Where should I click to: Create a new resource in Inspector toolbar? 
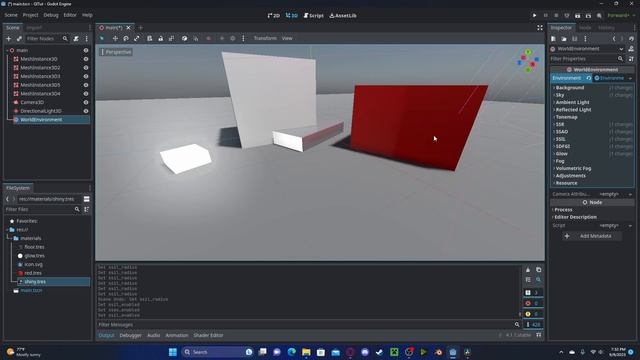tap(553, 39)
